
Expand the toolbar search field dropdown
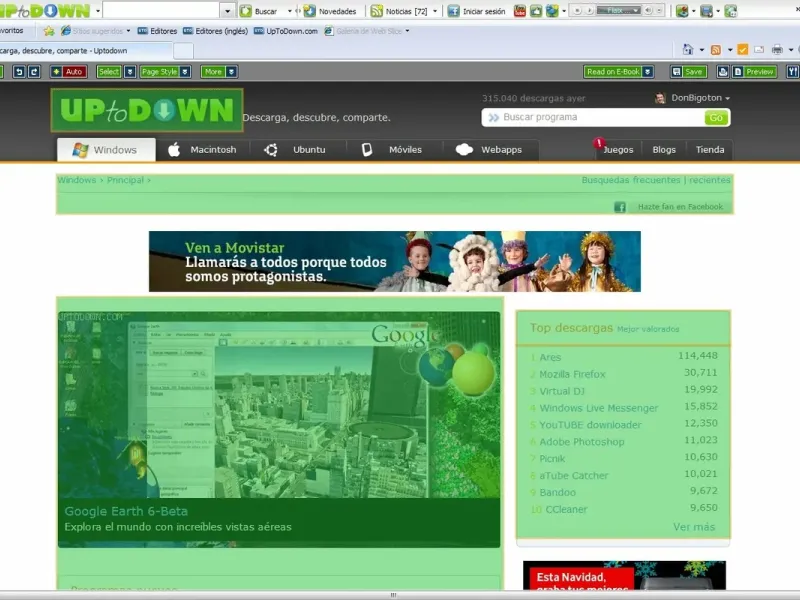click(228, 11)
